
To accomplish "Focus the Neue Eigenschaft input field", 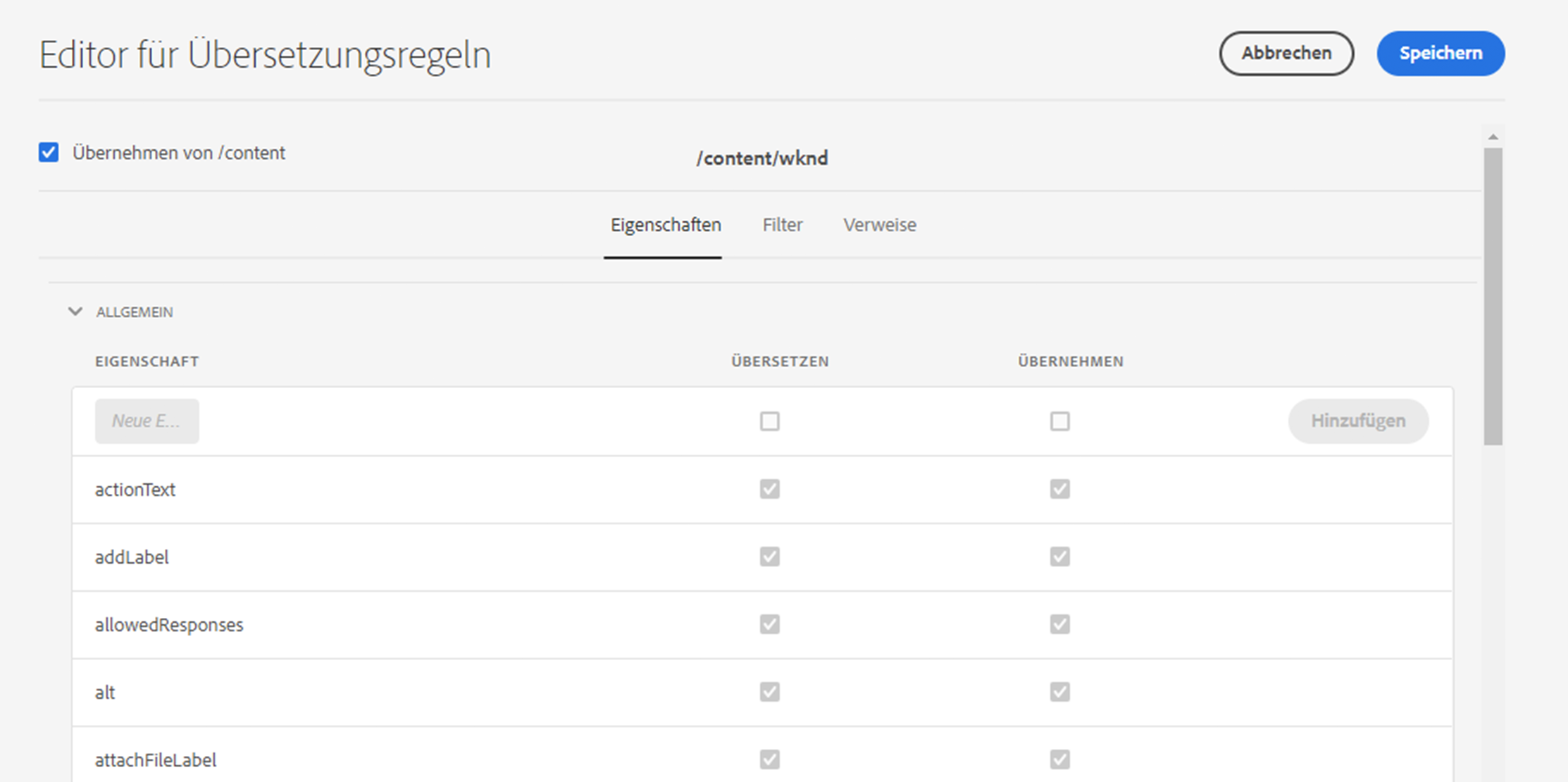I will click(x=147, y=421).
